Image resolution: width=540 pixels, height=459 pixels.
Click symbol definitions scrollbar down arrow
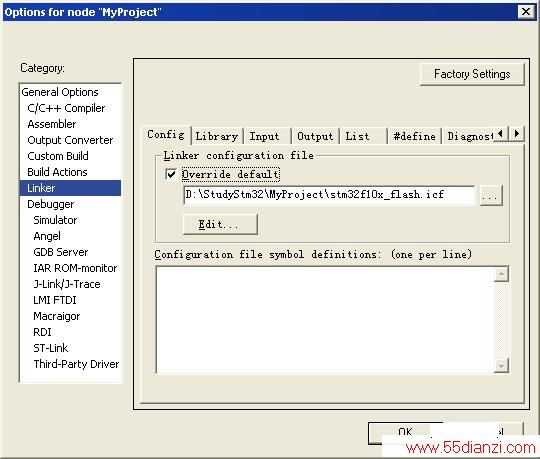pos(501,366)
